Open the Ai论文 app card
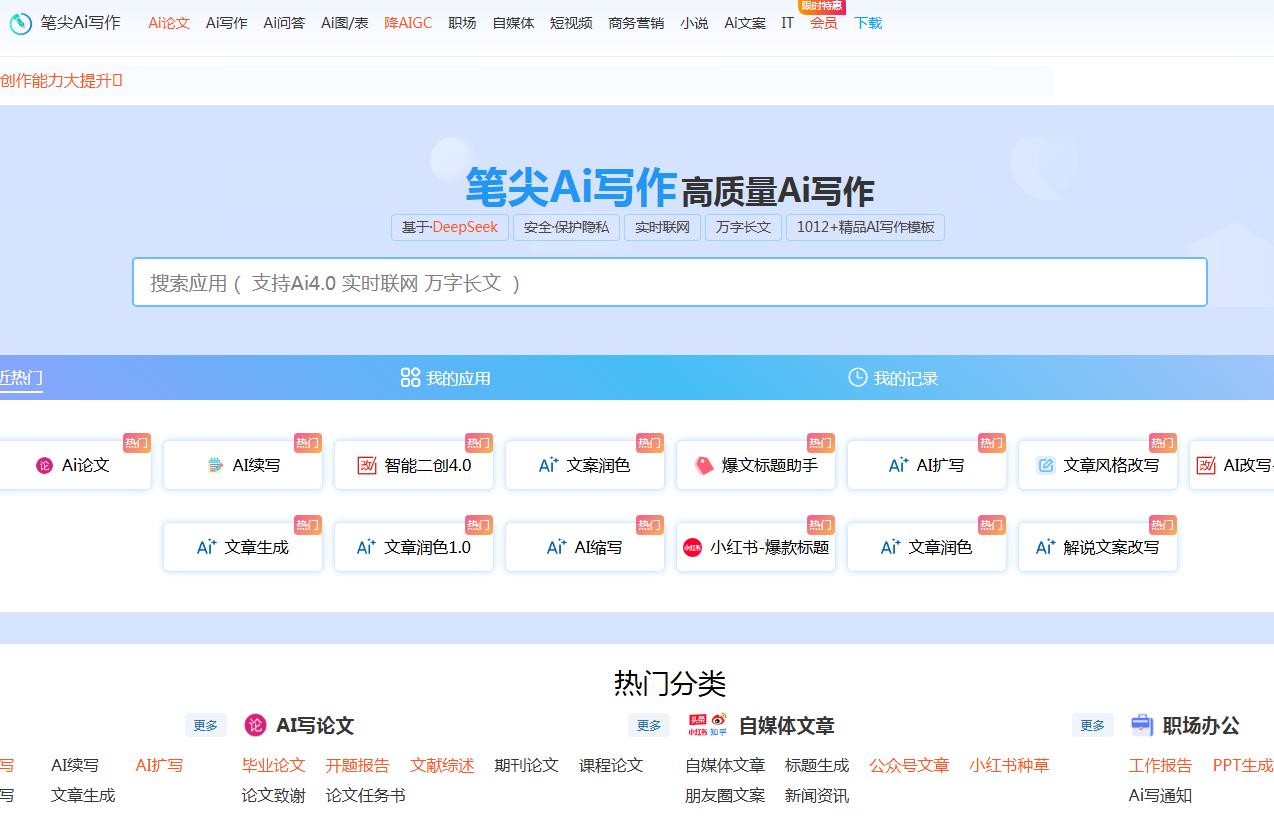The height and width of the screenshot is (829, 1274). tap(72, 465)
